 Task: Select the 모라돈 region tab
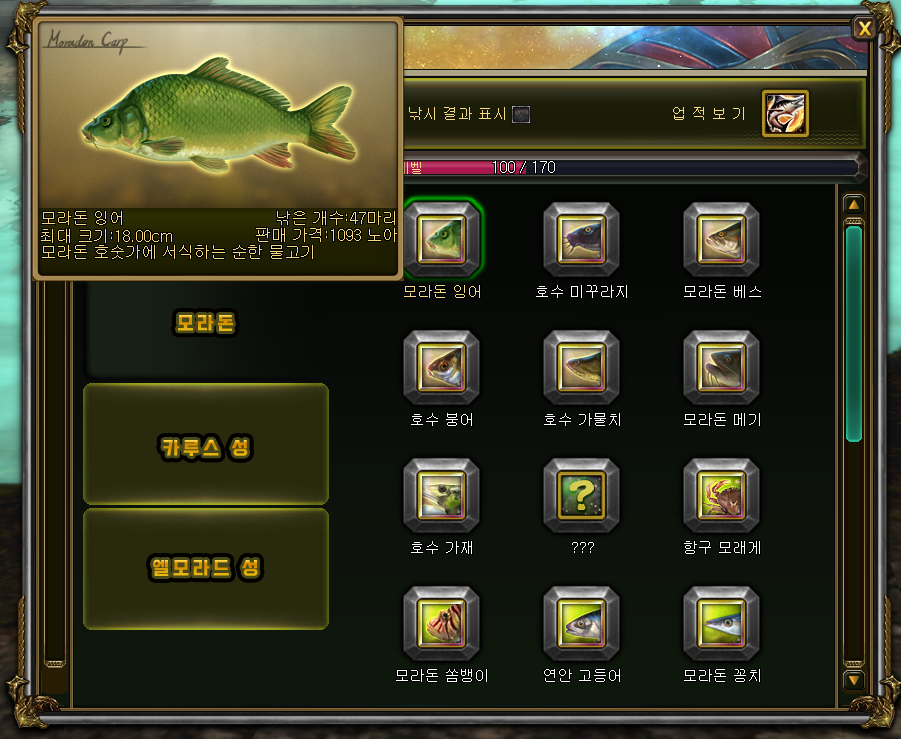click(x=206, y=322)
